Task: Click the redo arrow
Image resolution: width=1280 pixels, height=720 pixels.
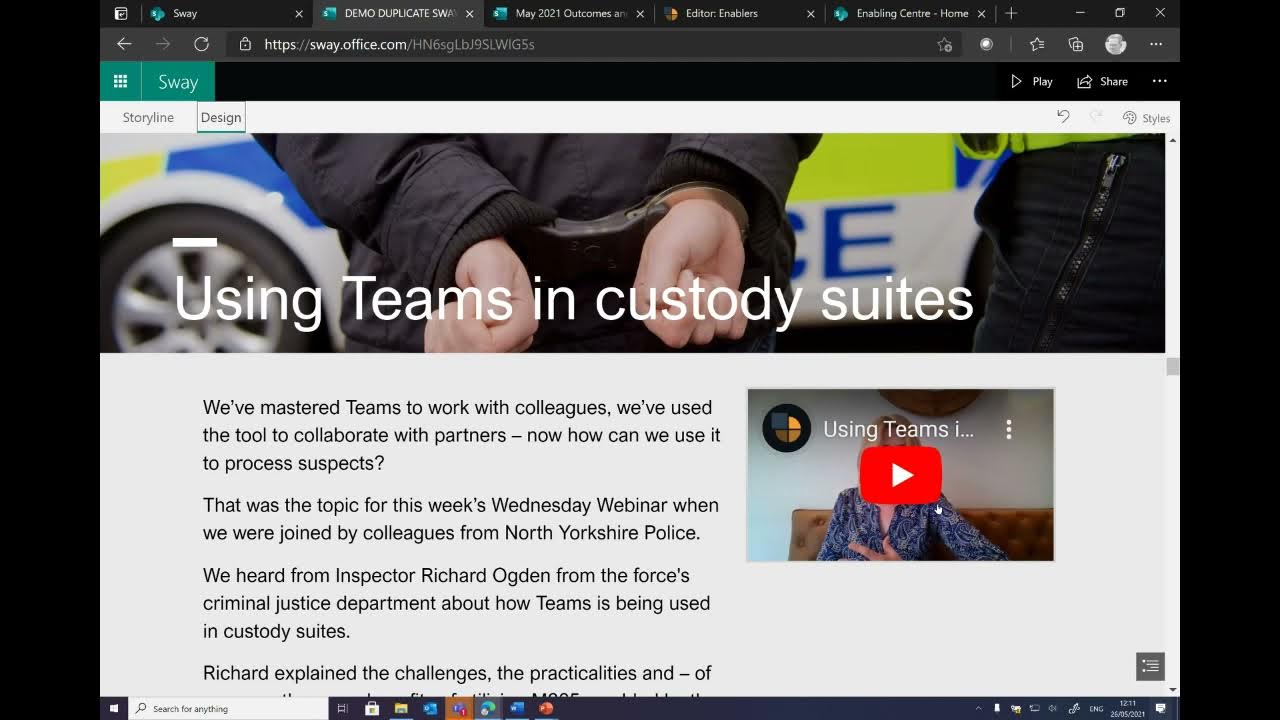Action: (1095, 117)
